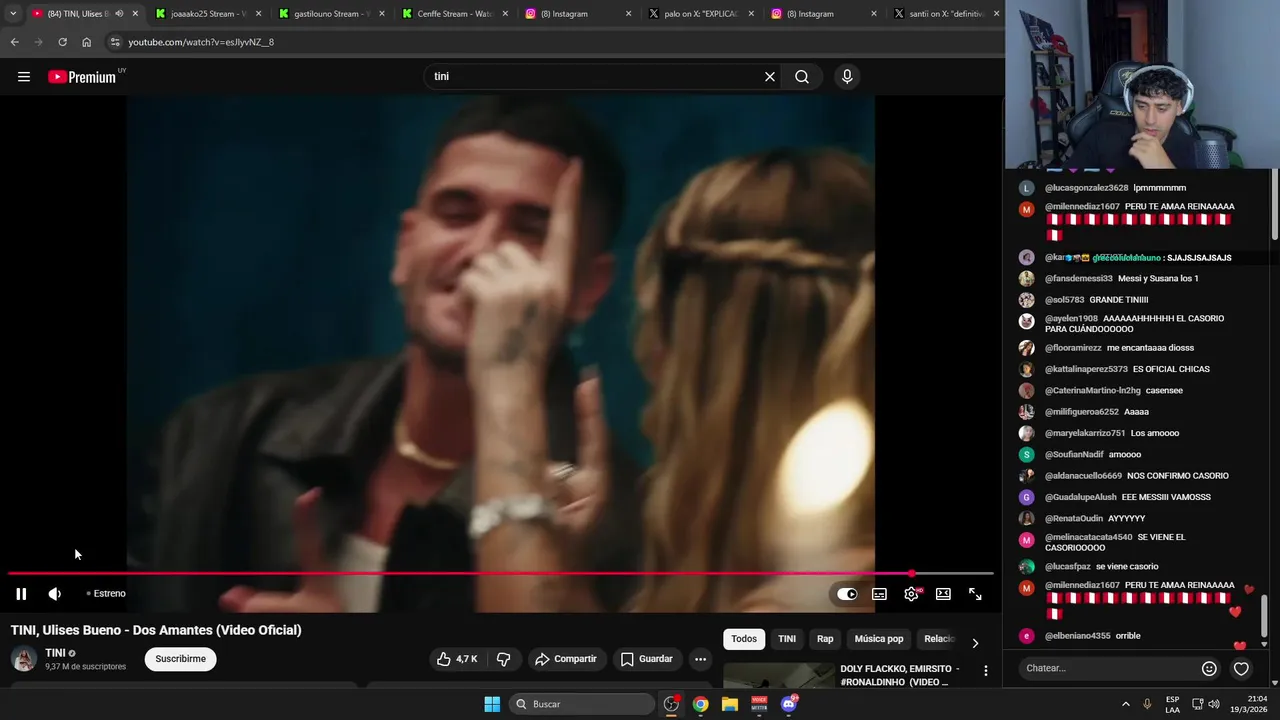Select the Música pop filter chip

pos(879,639)
